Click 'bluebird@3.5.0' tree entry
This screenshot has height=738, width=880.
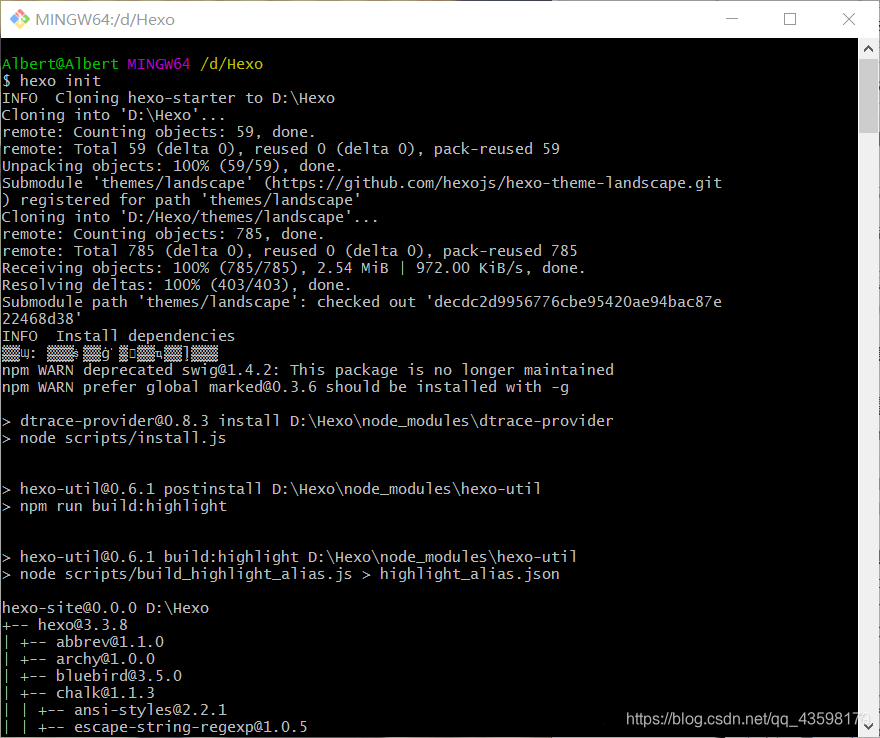point(119,676)
